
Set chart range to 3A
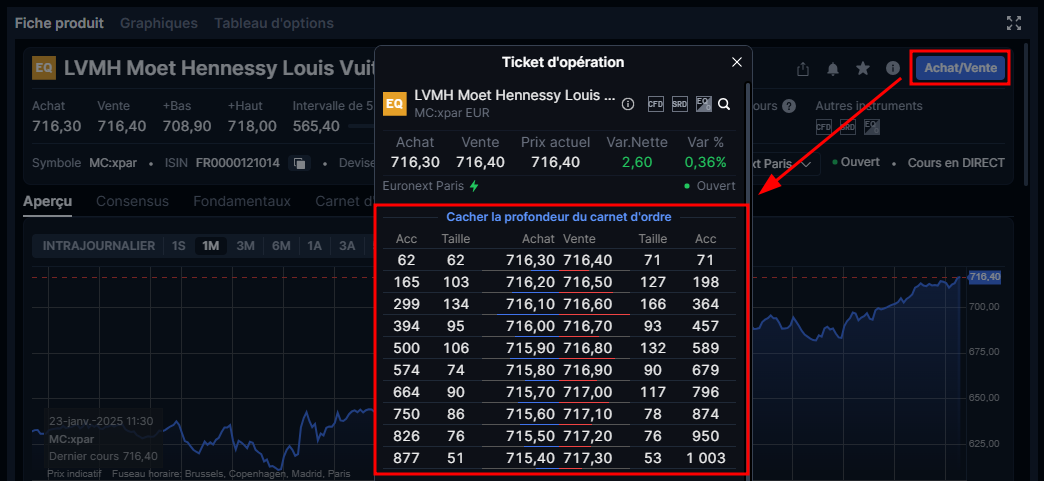tap(347, 246)
